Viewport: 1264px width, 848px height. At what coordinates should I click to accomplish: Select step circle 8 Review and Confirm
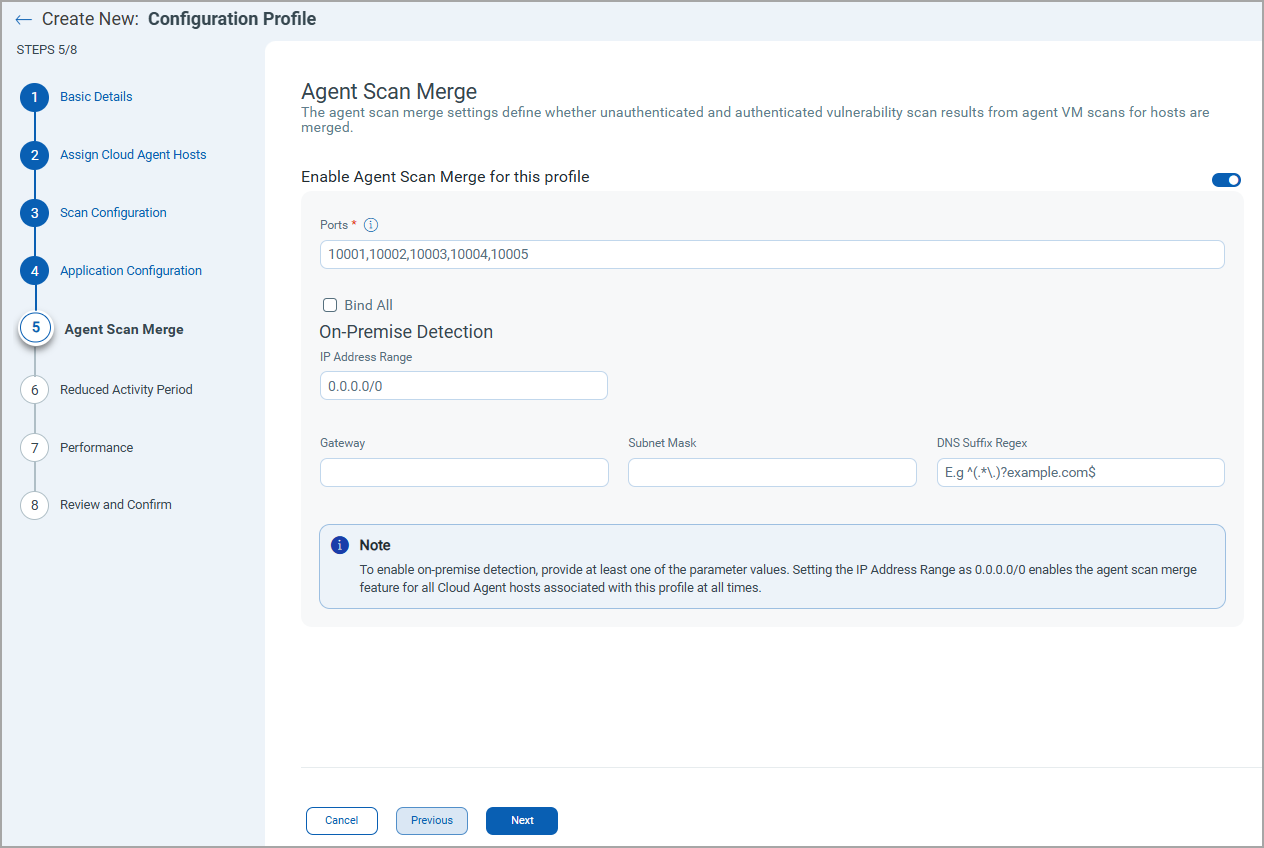coord(34,505)
